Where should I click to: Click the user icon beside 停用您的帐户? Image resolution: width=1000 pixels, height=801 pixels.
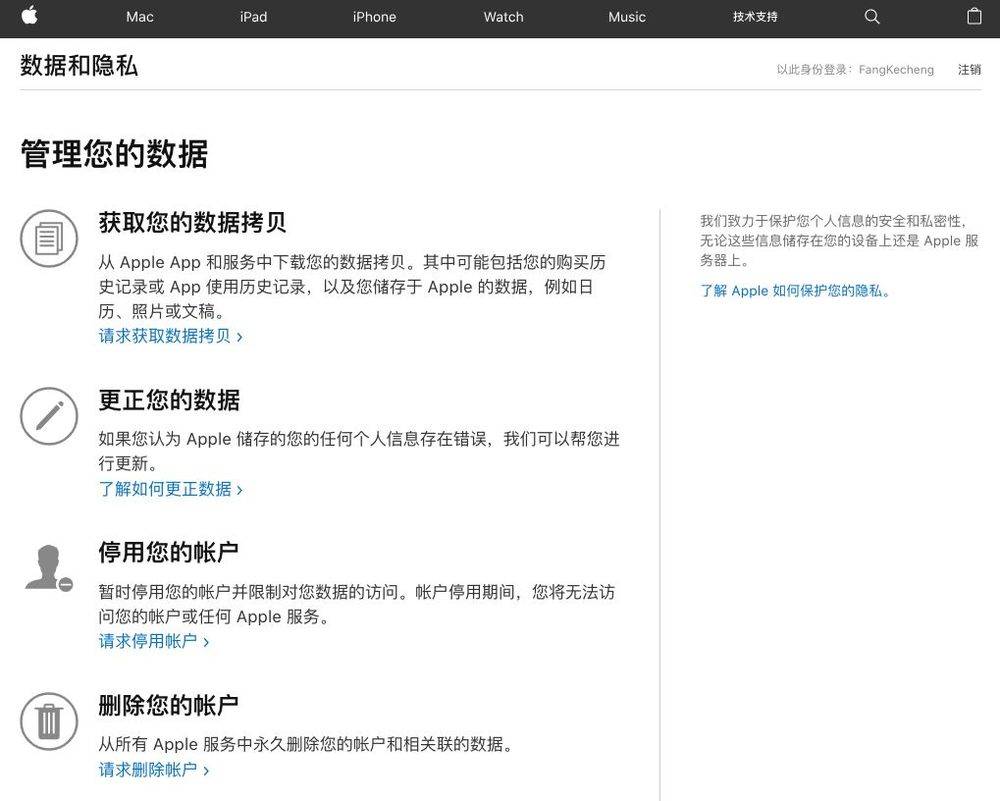tap(49, 568)
